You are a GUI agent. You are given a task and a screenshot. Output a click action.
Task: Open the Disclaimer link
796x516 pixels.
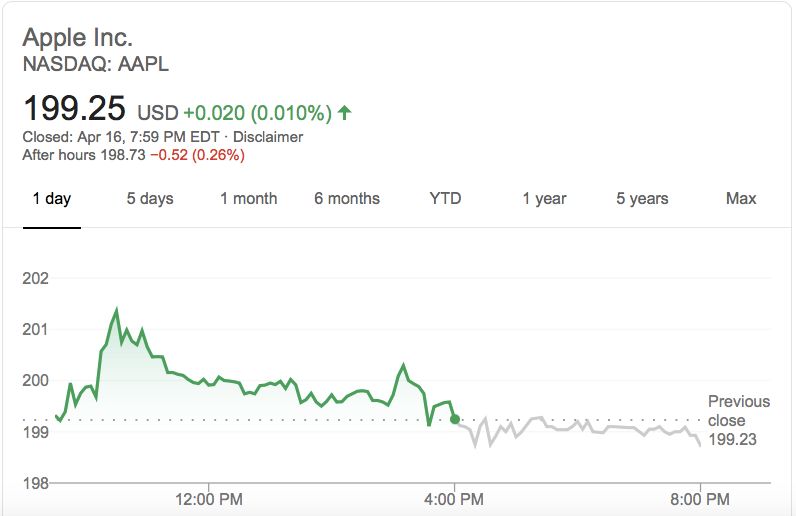(268, 137)
